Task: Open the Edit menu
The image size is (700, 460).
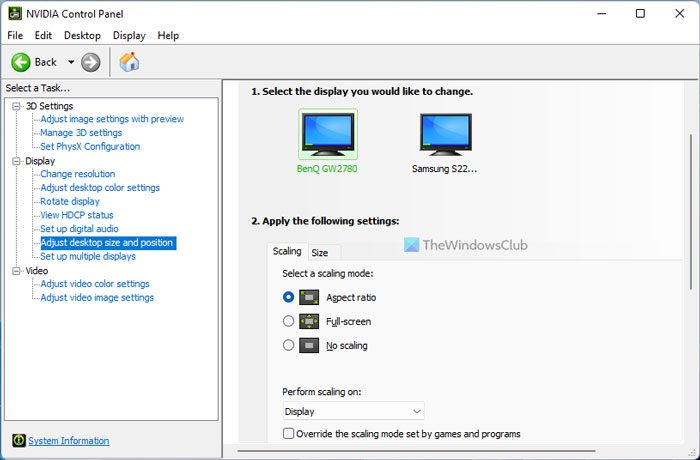Action: click(x=43, y=36)
